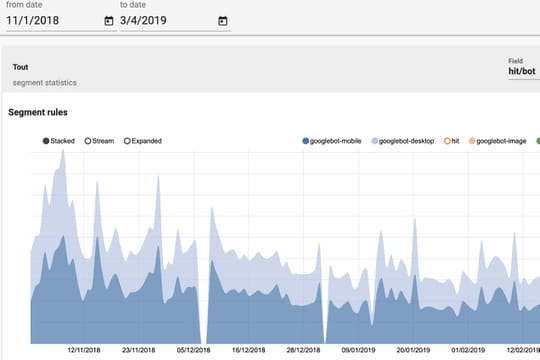Open the to date calendar picker icon
540x360 pixels.
click(222, 21)
